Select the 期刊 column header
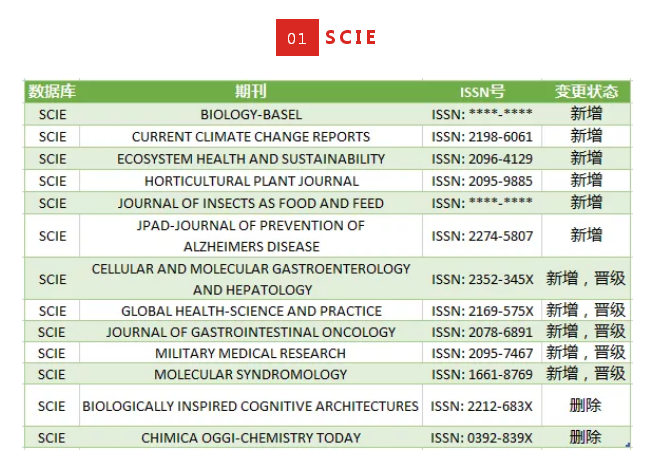 (x=251, y=91)
